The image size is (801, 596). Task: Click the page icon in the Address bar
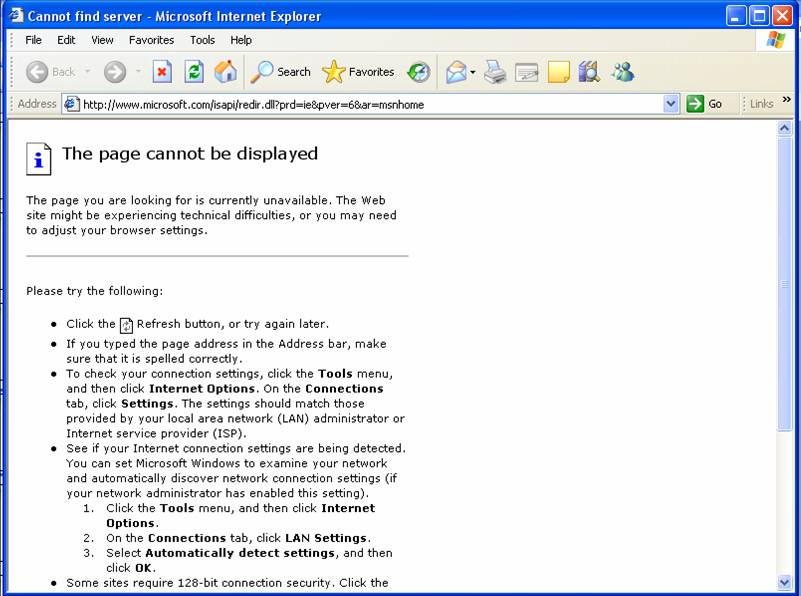pyautogui.click(x=72, y=104)
